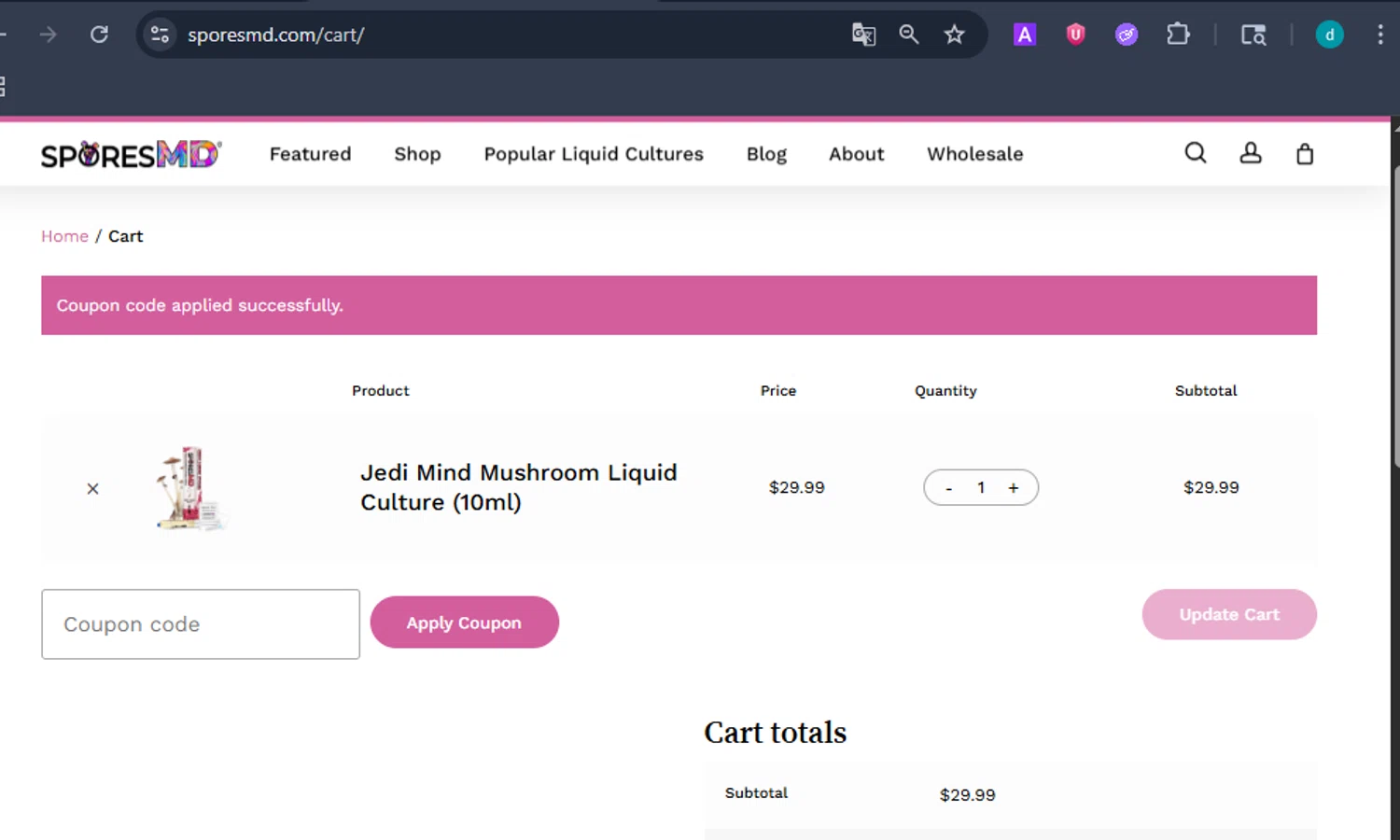Open the Chrome three-dot menu
The height and width of the screenshot is (840, 1400).
tap(1379, 35)
